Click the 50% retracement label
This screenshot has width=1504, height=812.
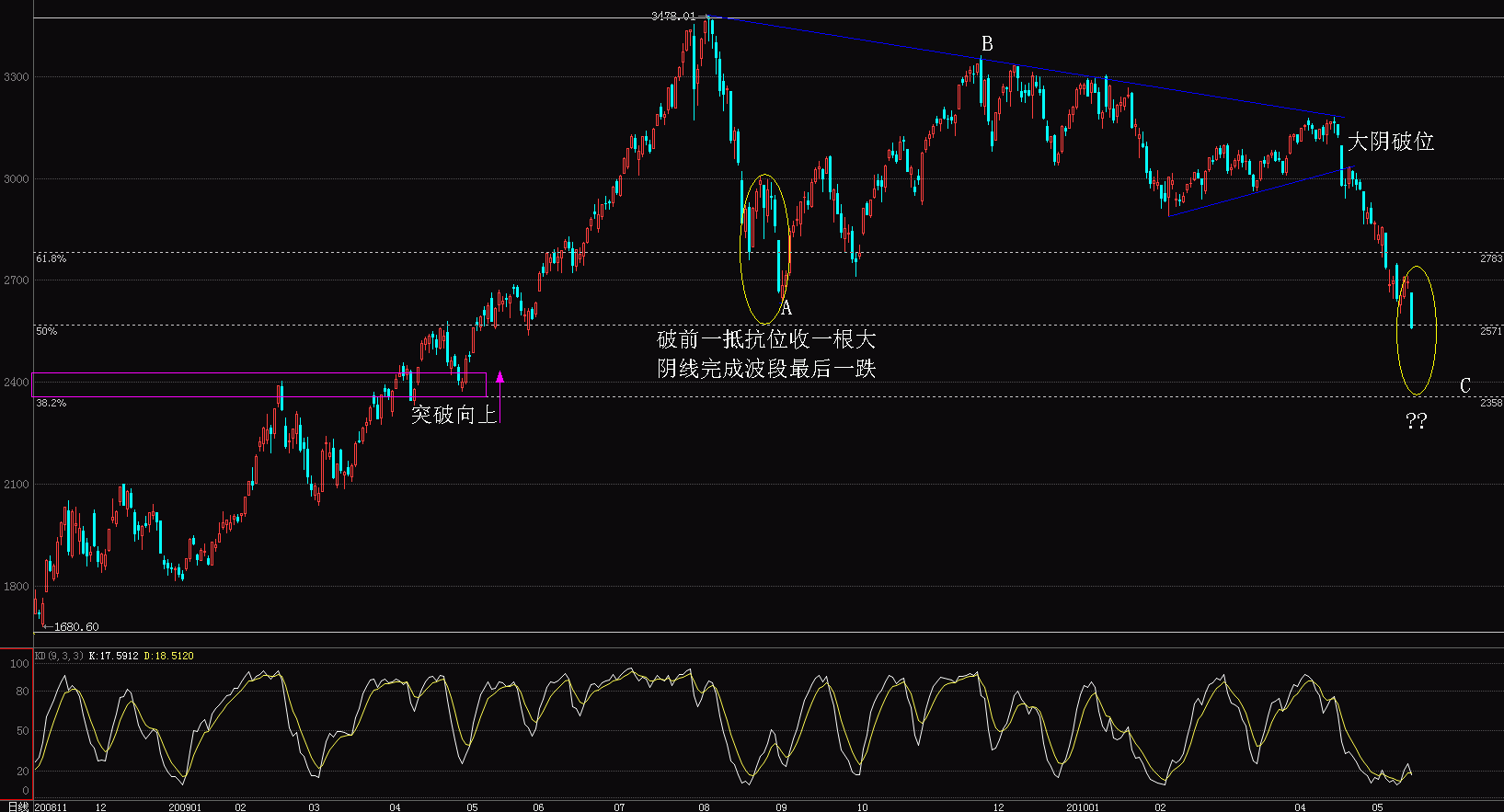46,331
